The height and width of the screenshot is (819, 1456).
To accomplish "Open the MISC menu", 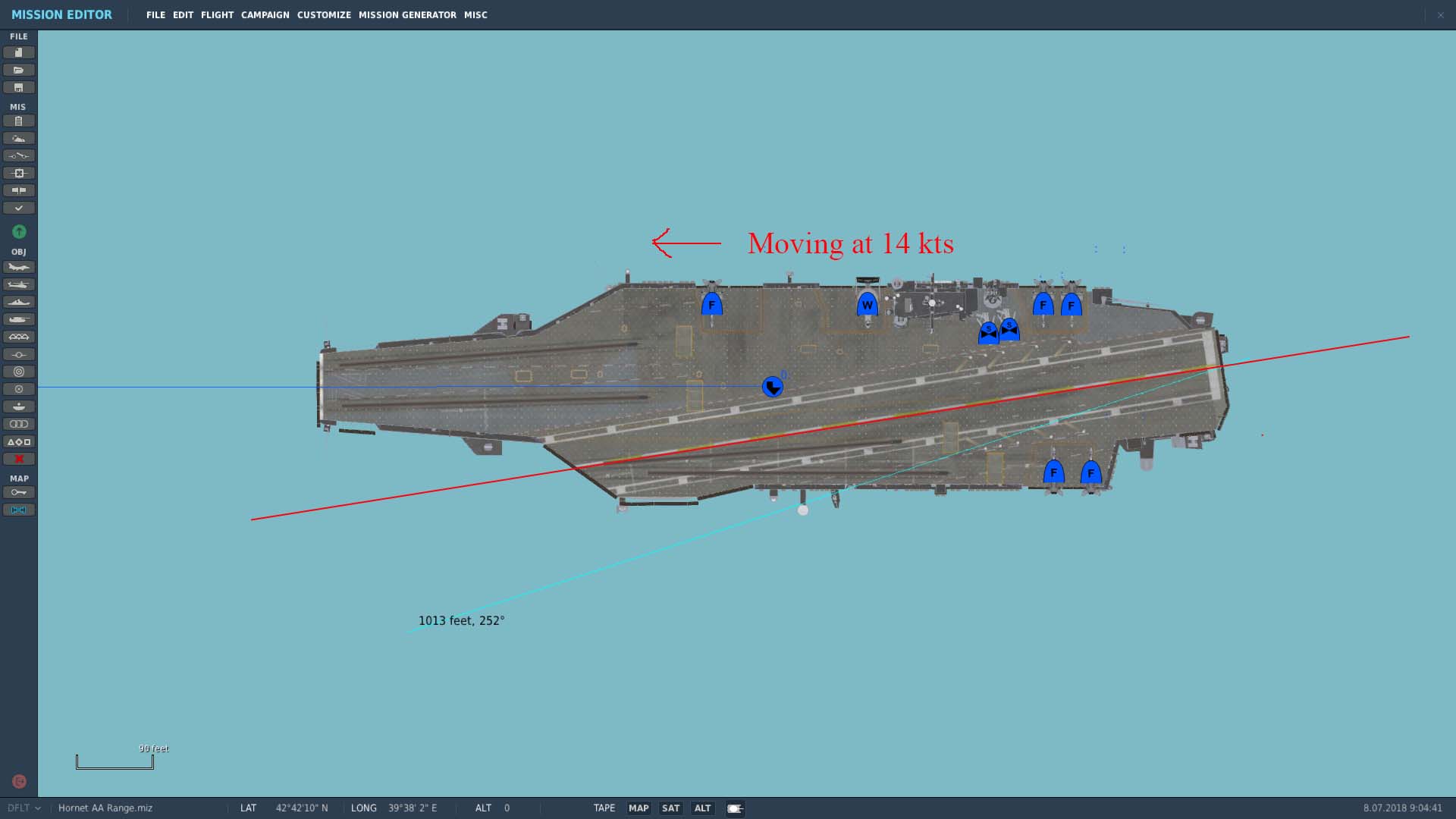I will (x=475, y=15).
